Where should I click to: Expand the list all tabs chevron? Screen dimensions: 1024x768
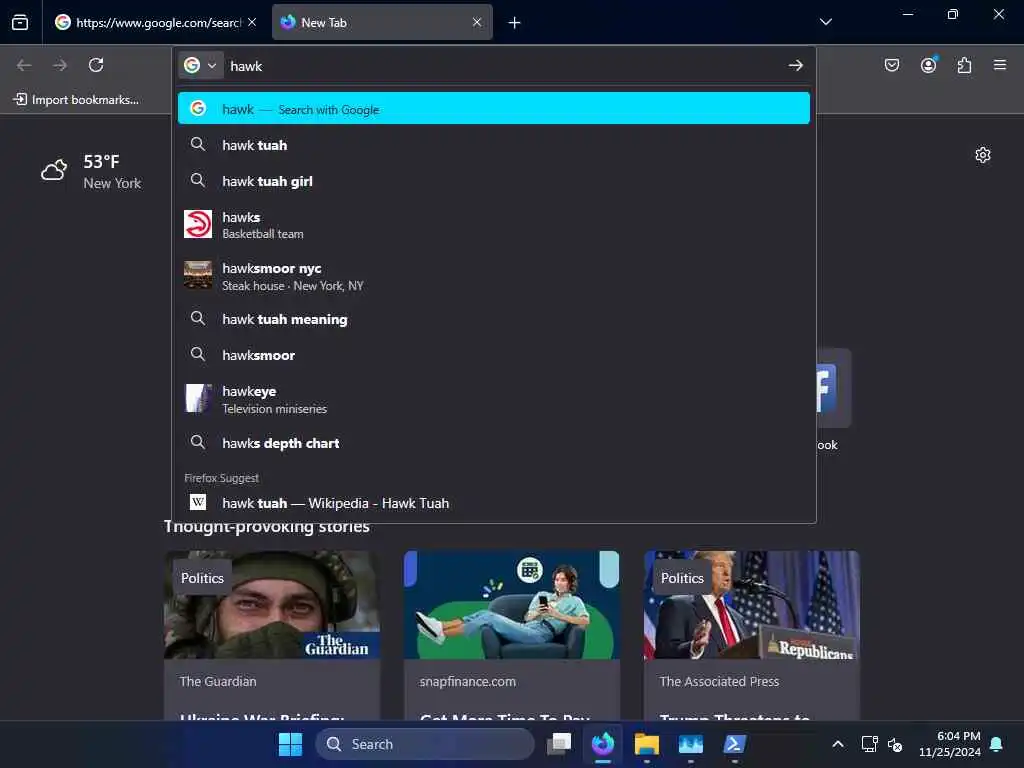tap(825, 22)
